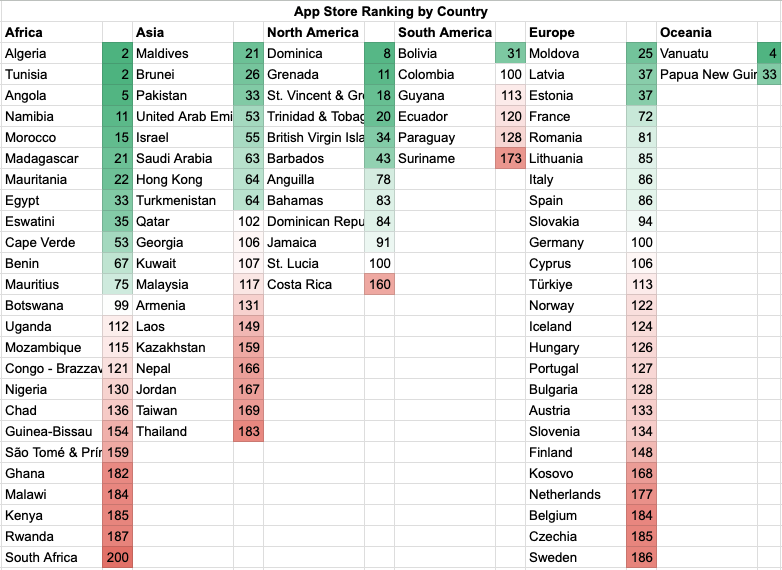The height and width of the screenshot is (570, 782).
Task: Select the South America header cell
Action: [445, 33]
